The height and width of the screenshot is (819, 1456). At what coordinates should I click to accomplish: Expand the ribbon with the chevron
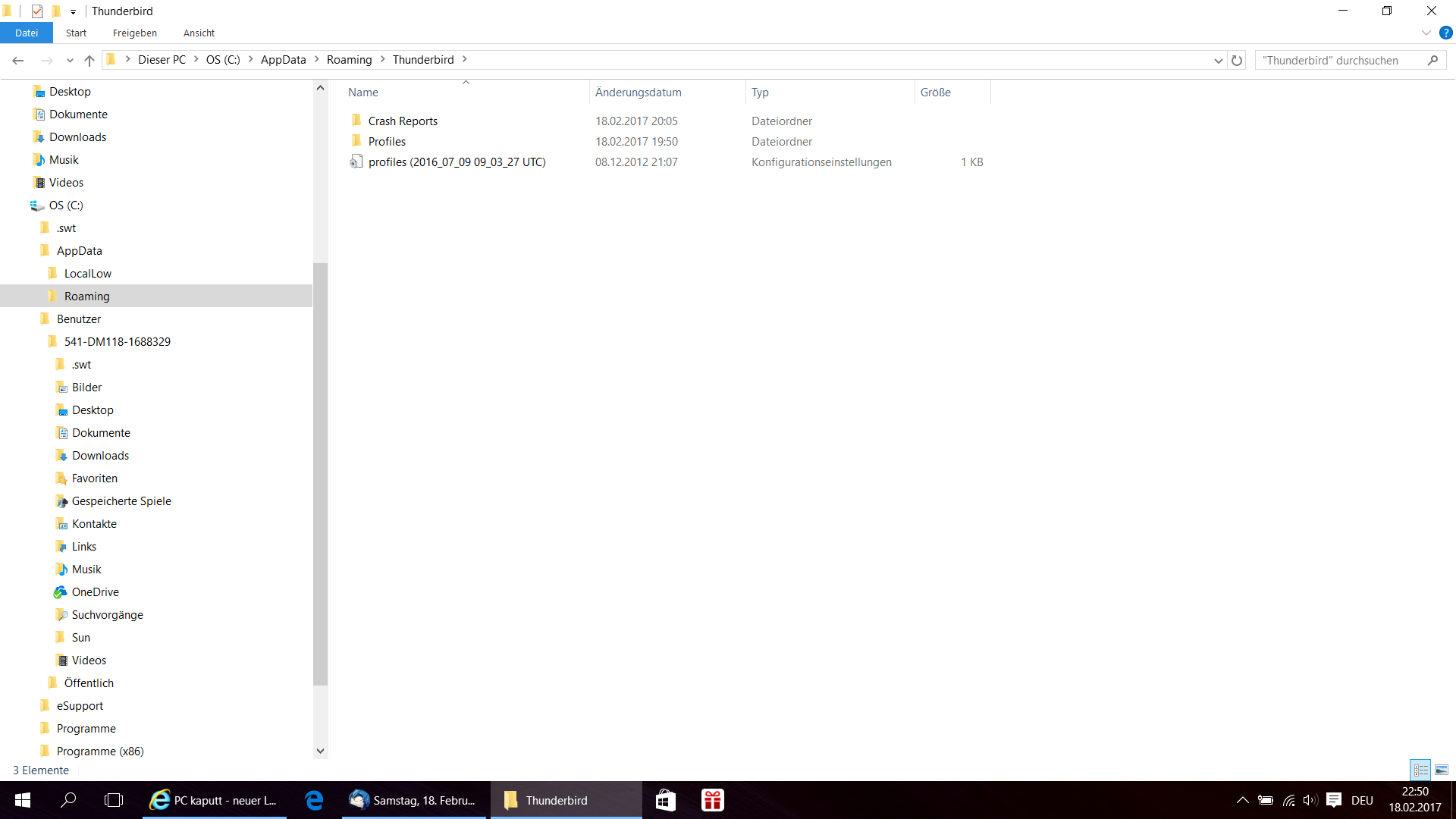(x=1426, y=33)
